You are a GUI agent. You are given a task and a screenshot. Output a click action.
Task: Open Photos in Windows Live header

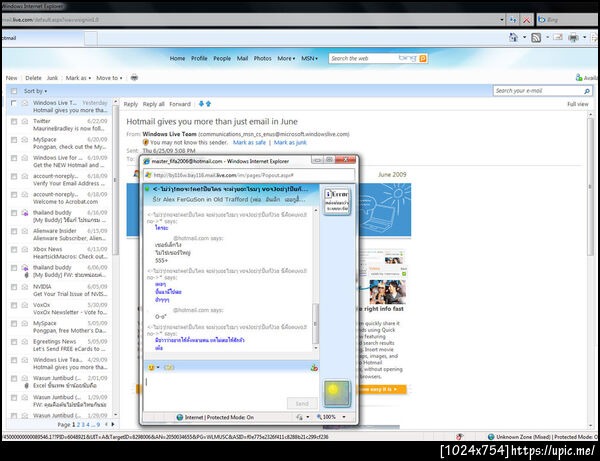click(262, 59)
